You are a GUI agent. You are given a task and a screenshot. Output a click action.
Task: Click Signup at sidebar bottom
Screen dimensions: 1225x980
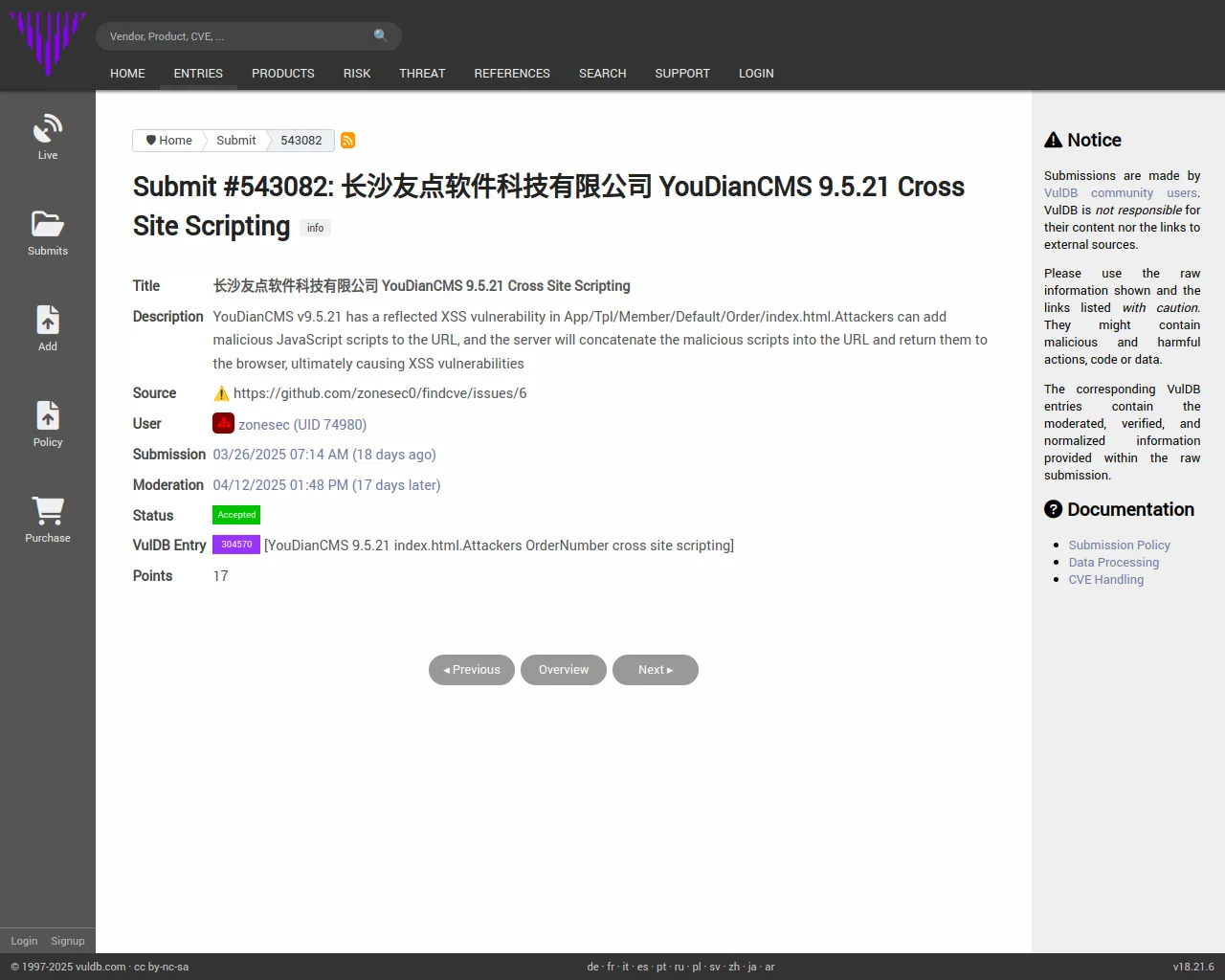click(x=68, y=941)
